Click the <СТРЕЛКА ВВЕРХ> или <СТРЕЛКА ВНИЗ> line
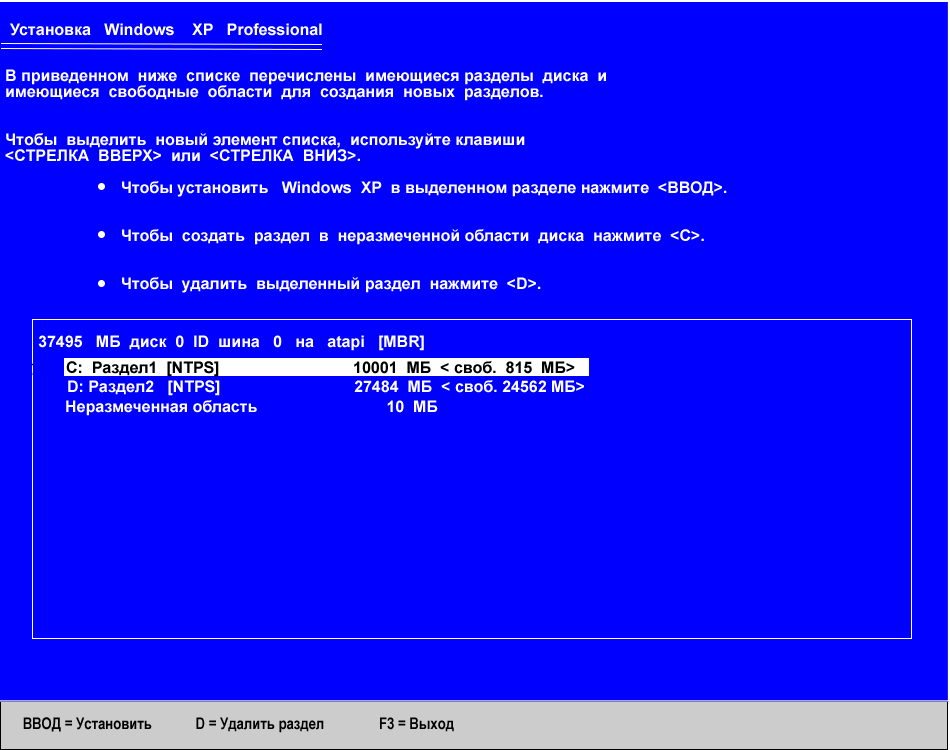 pos(183,156)
